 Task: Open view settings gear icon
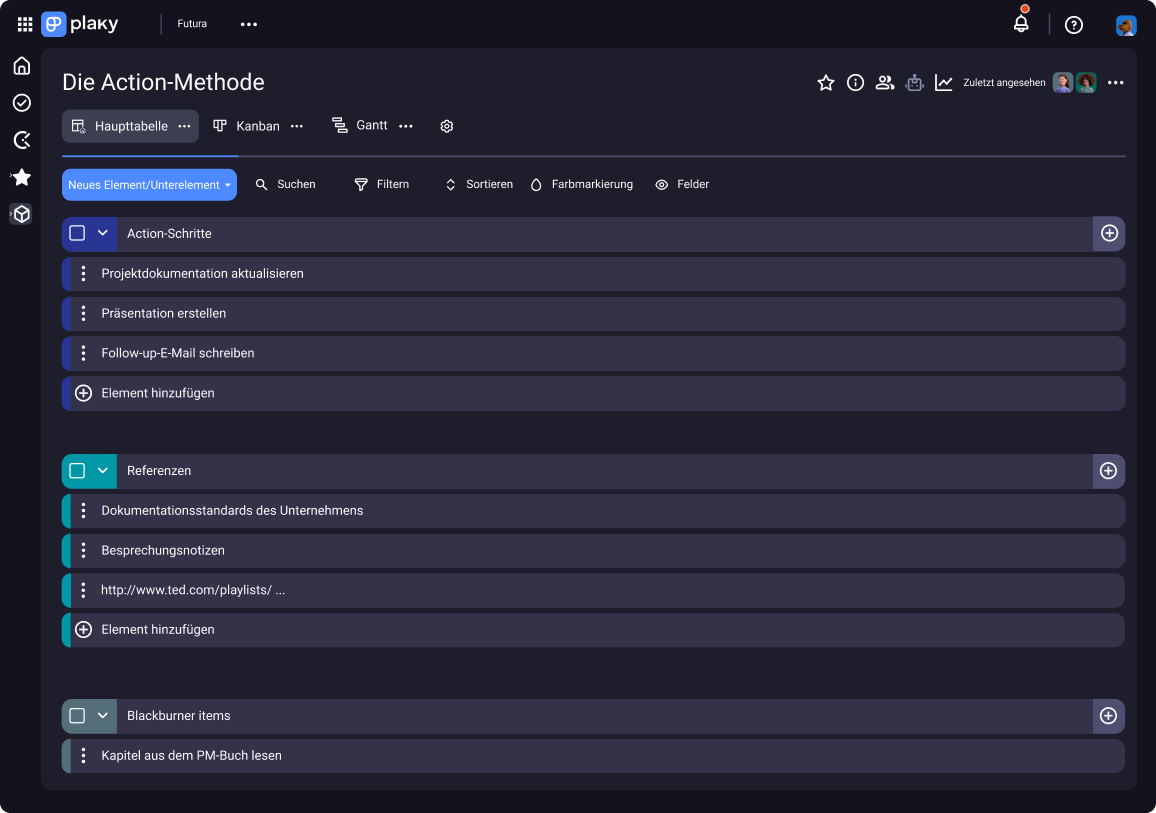pos(447,126)
